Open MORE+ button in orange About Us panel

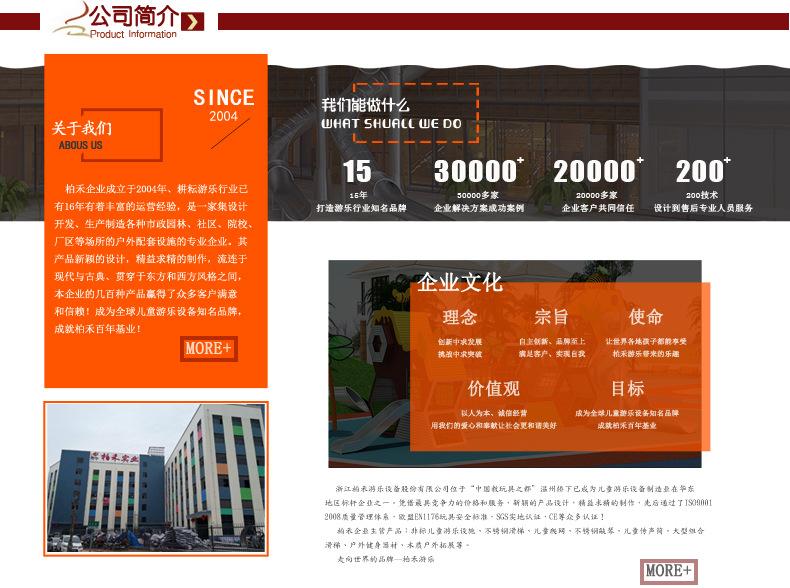click(x=209, y=349)
